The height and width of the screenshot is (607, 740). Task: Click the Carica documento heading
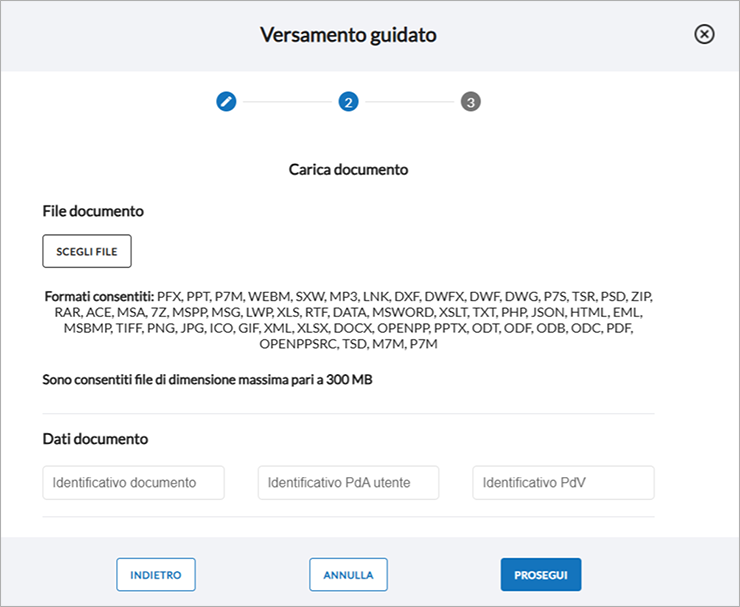pyautogui.click(x=348, y=169)
